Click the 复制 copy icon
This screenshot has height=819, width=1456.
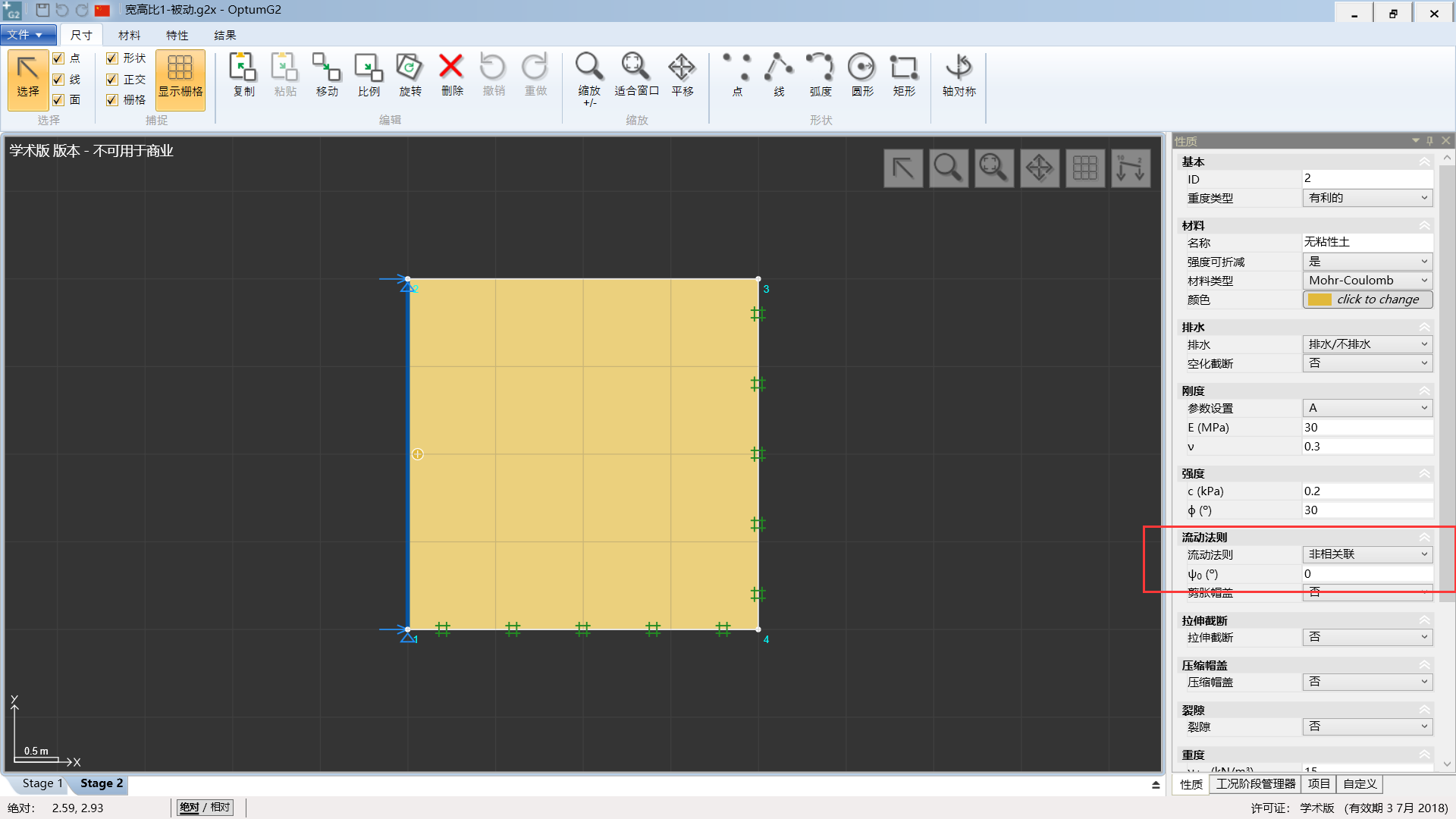243,75
